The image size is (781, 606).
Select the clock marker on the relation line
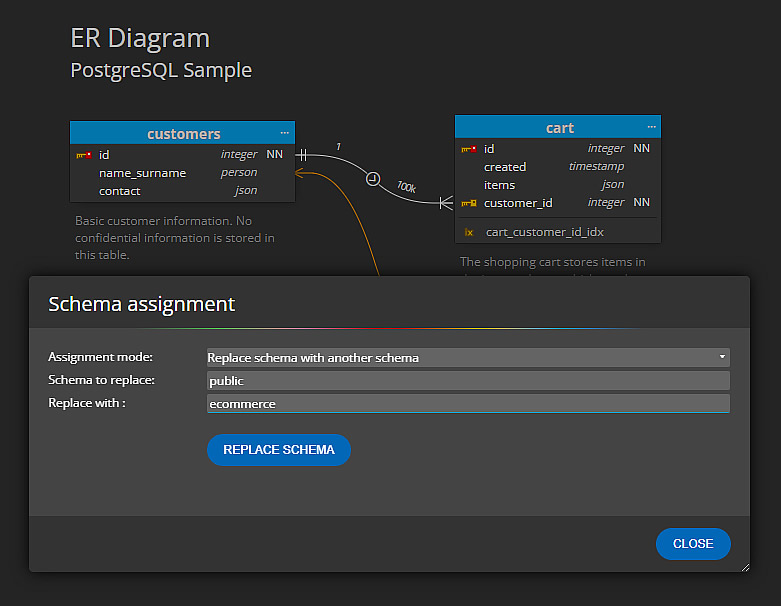point(373,178)
